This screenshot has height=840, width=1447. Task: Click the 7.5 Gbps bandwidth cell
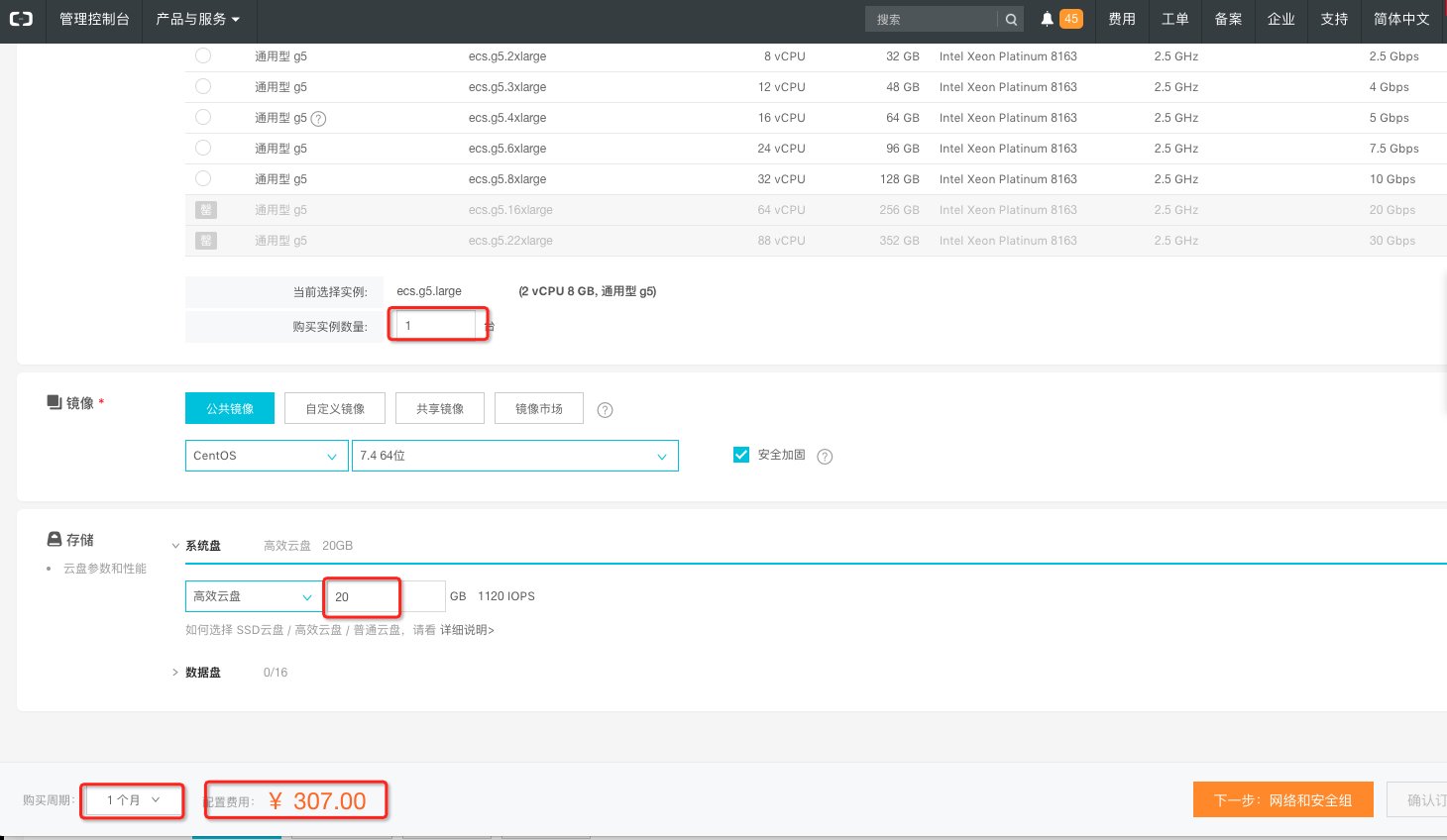coord(1394,149)
